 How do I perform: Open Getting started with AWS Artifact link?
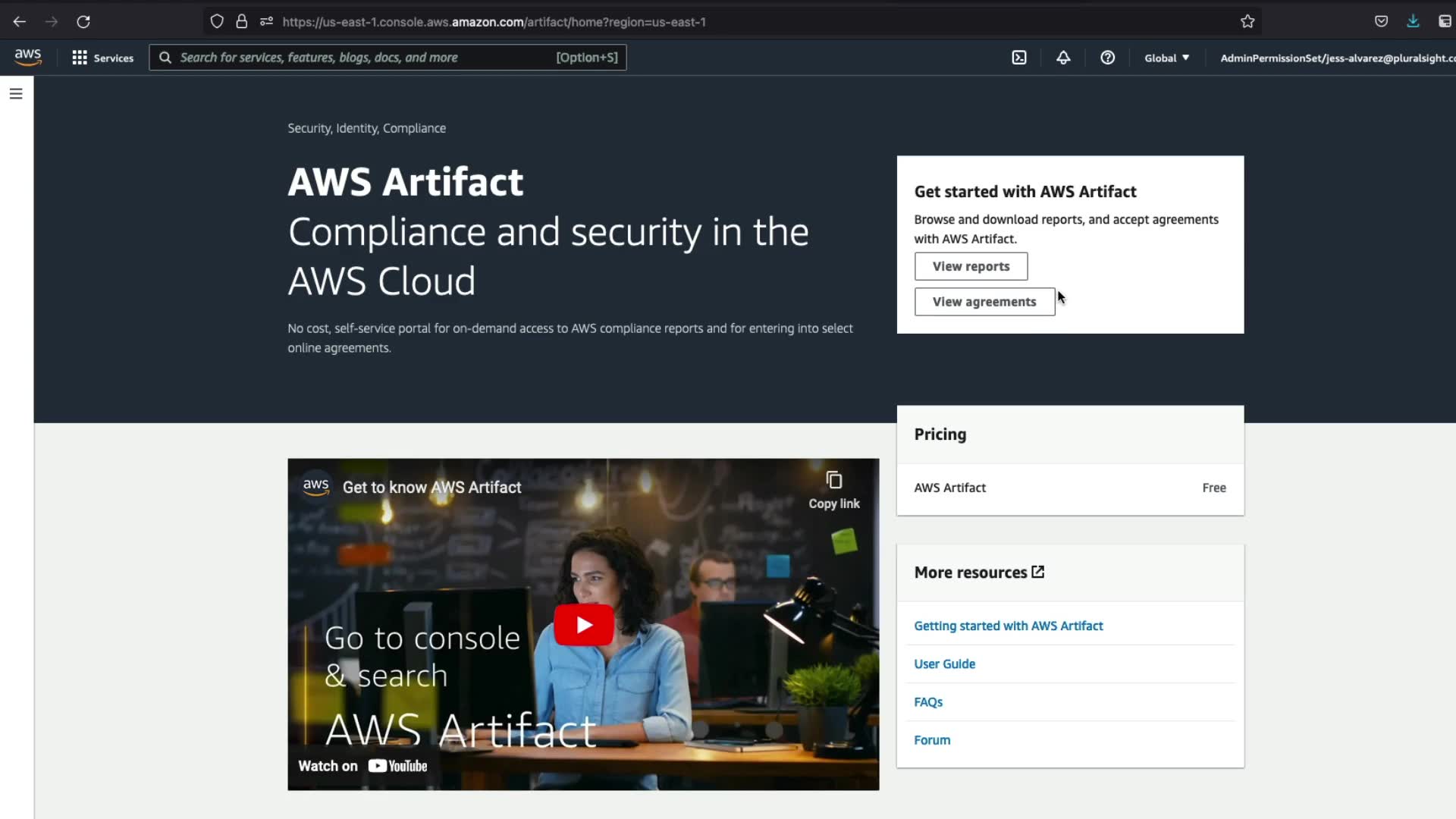tap(1008, 626)
